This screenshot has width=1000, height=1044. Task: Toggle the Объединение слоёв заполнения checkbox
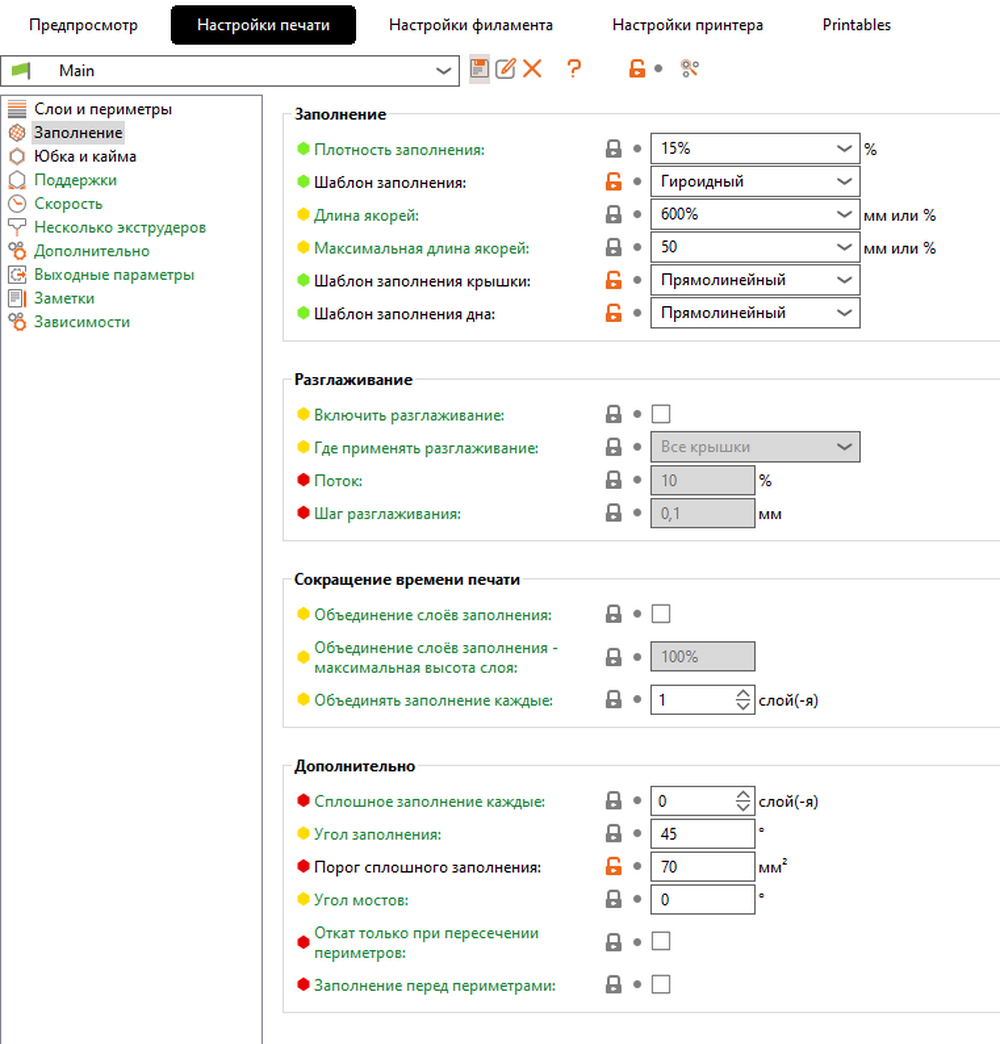[x=661, y=614]
